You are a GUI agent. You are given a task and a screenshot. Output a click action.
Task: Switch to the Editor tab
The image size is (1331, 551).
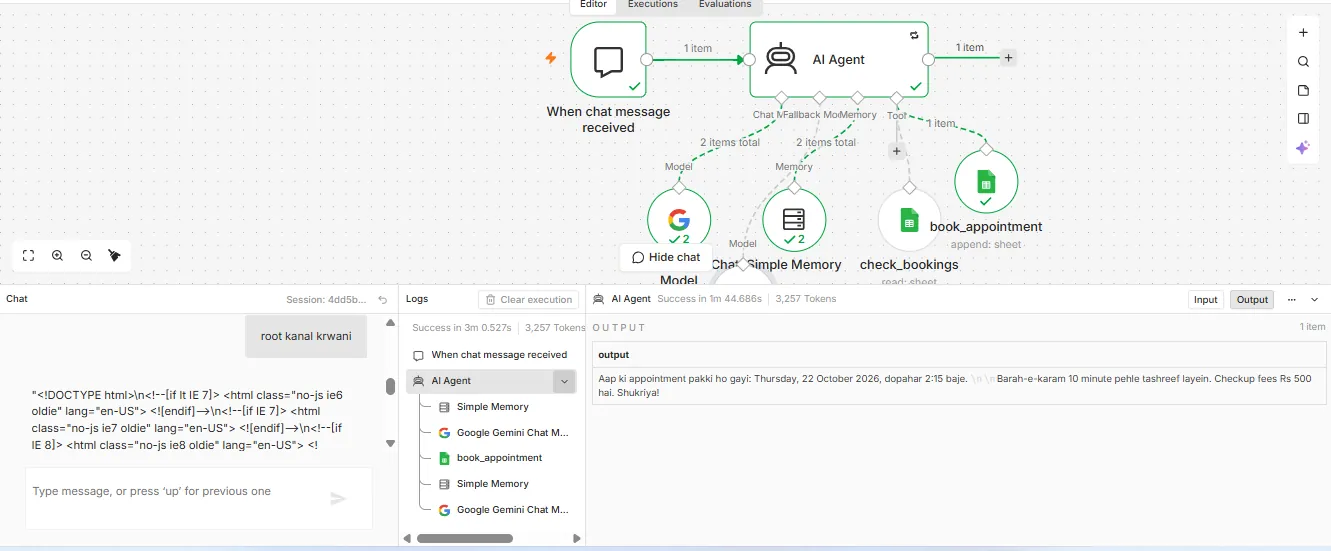593,5
